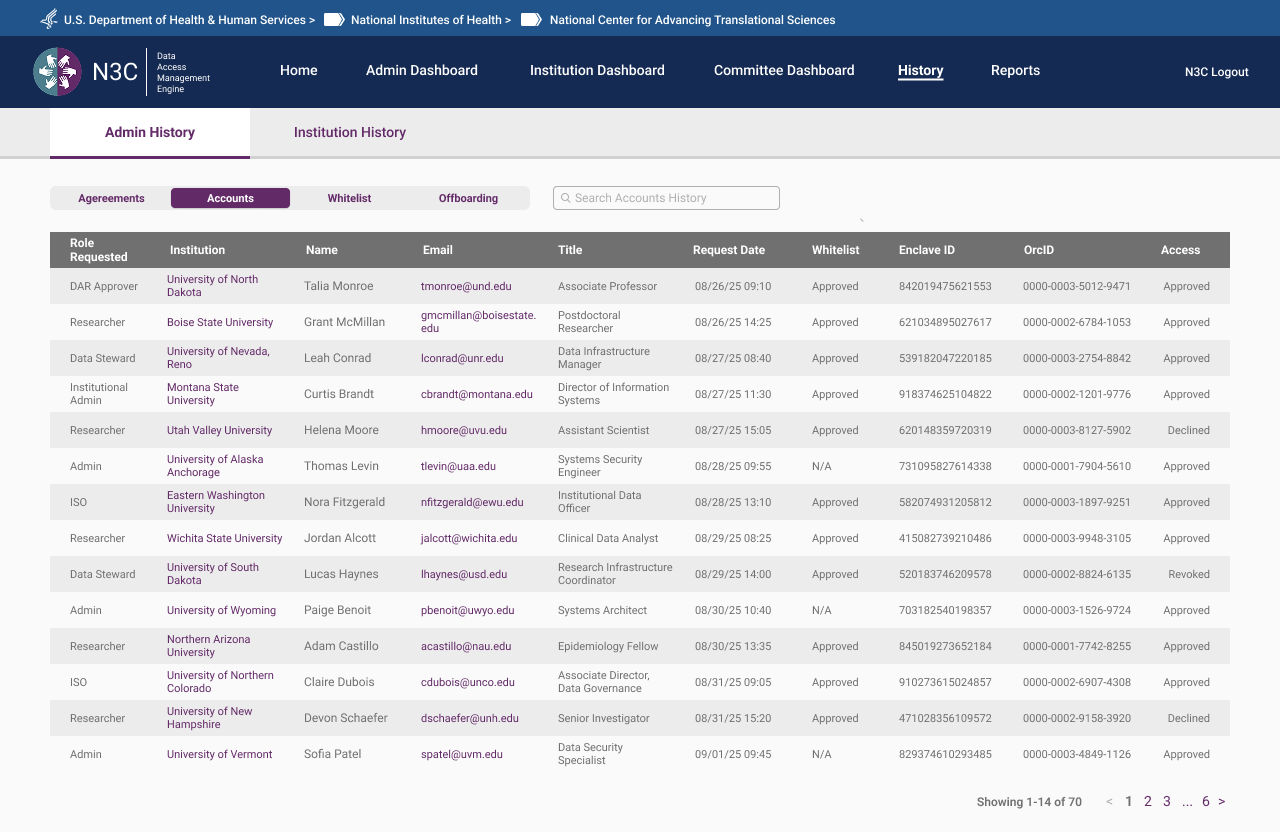Click N3C Logout link
Image resolution: width=1280 pixels, height=832 pixels.
1216,72
